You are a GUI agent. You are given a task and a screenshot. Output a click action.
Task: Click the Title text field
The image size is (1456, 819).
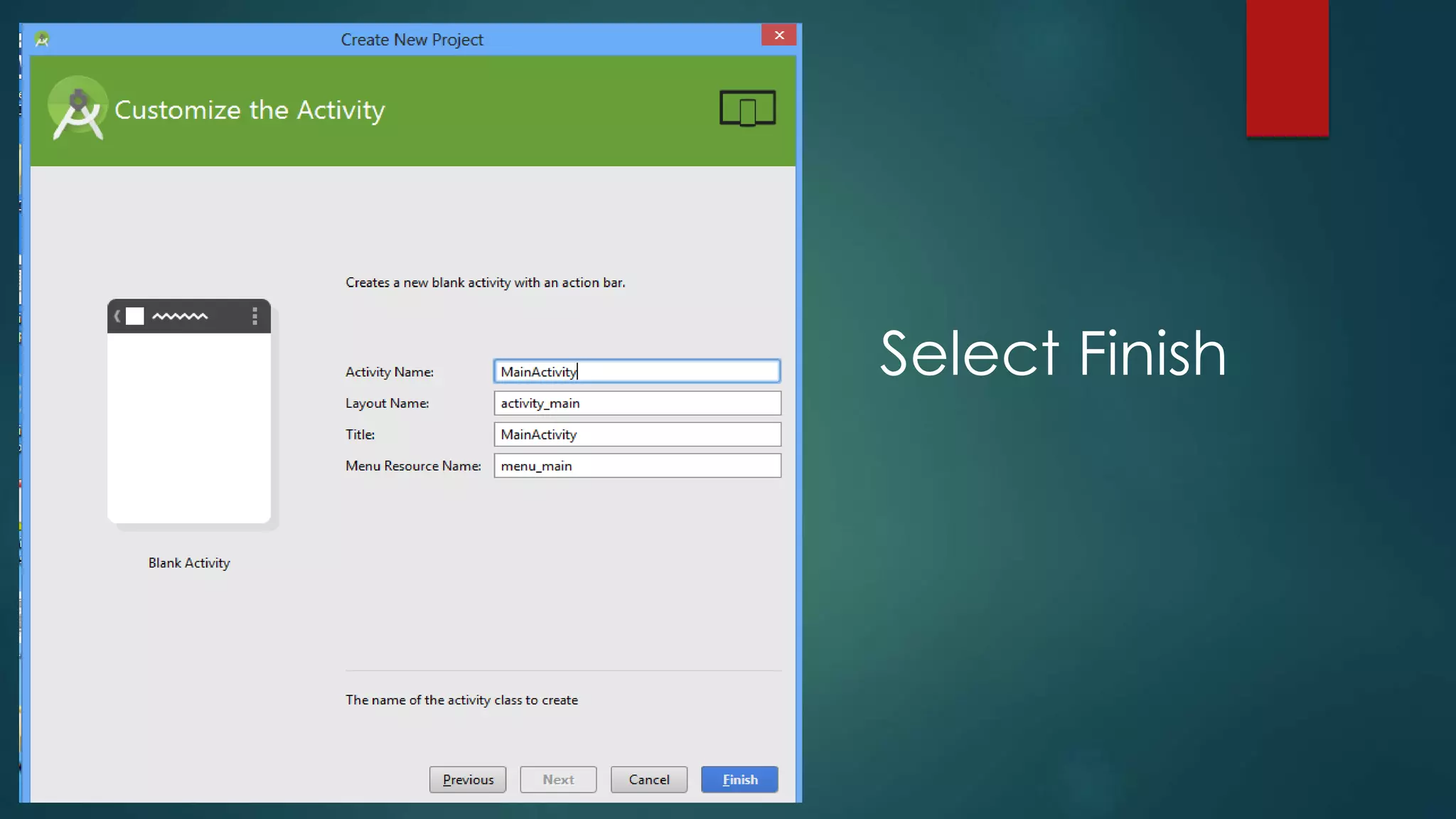637,434
